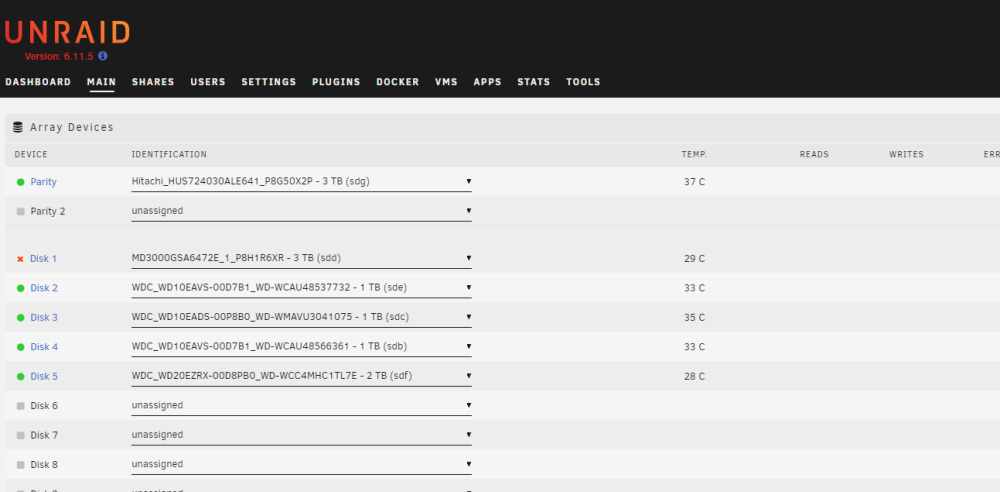Screen dimensions: 1000x492
Task: Open Disk 2 device dropdown (sde)
Action: [x=302, y=288]
